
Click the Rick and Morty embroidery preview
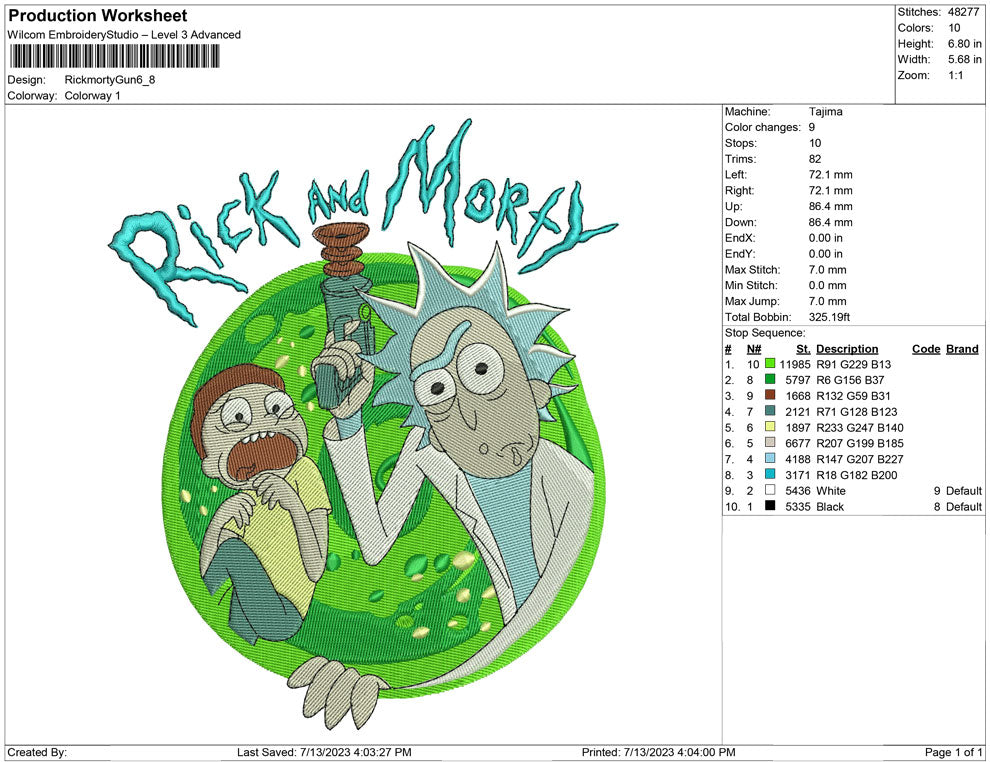[x=363, y=423]
